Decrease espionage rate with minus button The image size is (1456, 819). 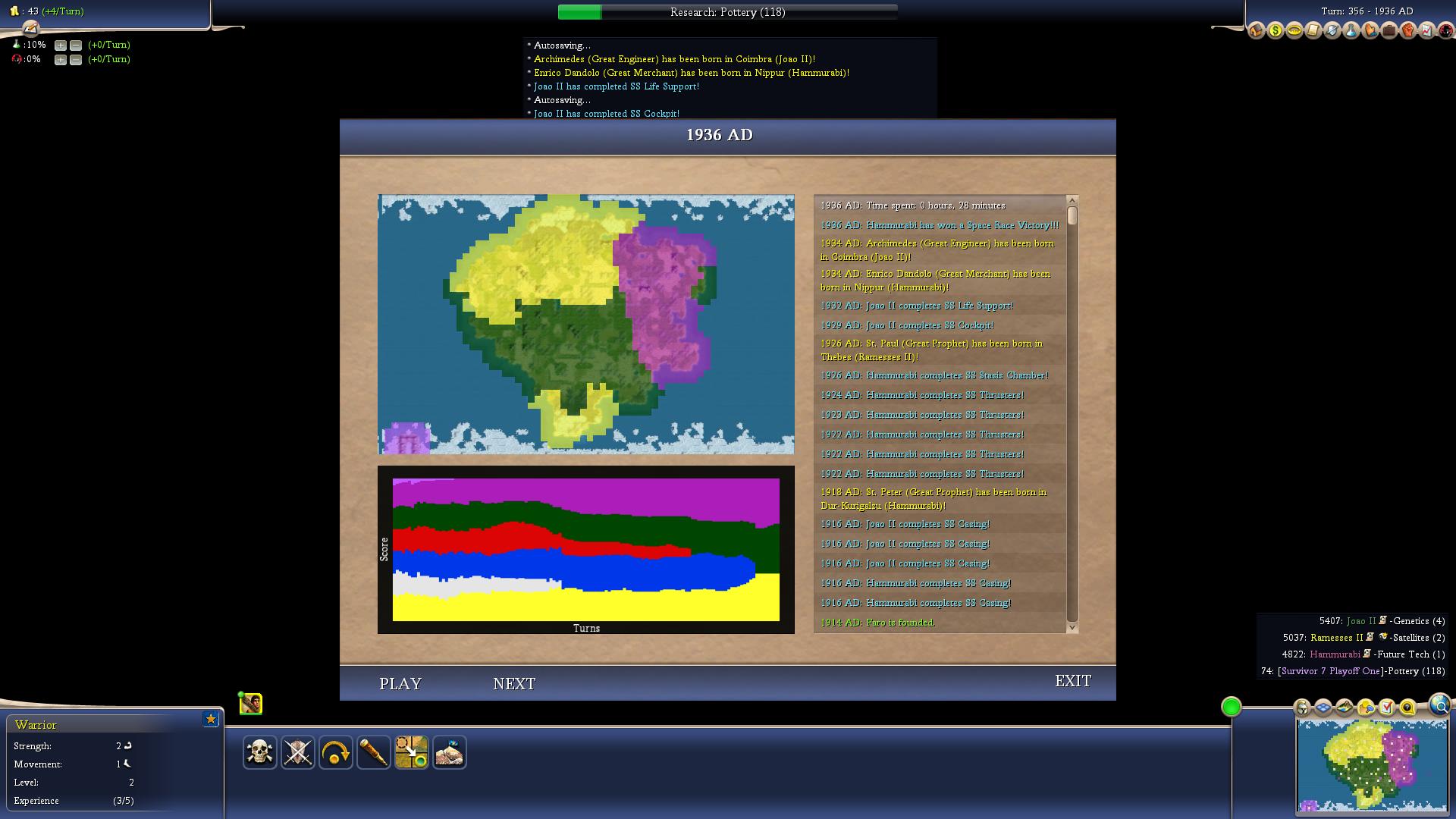point(76,60)
